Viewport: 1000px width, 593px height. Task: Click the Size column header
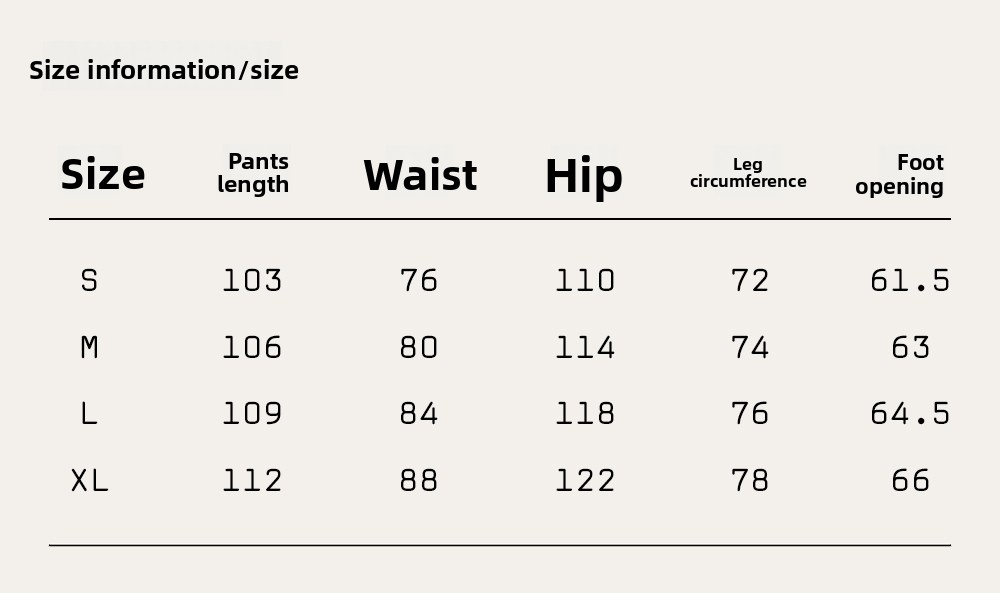point(103,175)
